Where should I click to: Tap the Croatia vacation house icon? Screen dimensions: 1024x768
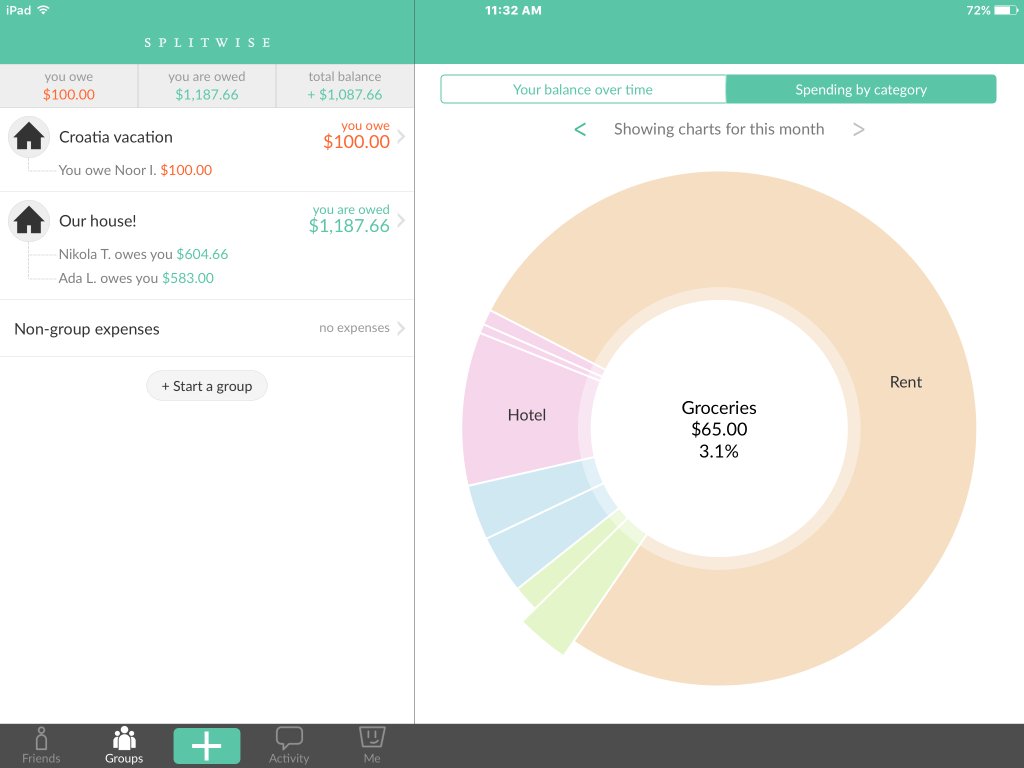pos(29,137)
